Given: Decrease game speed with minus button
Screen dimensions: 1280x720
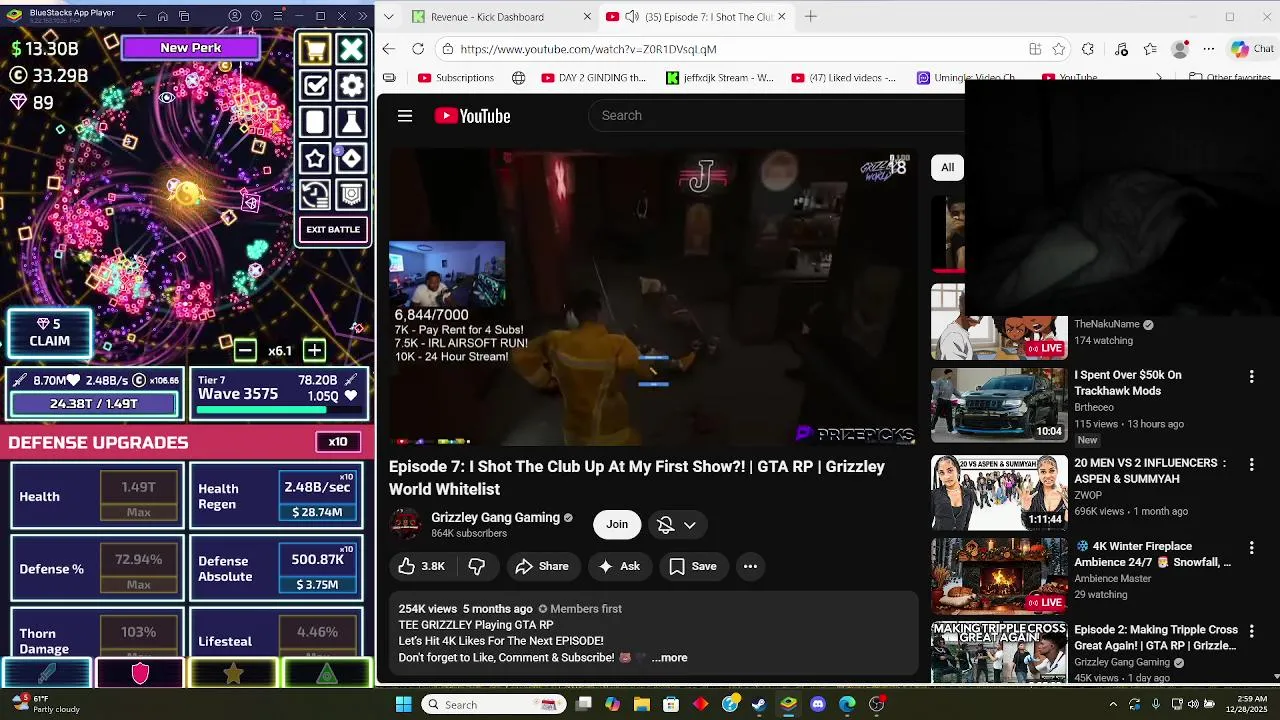Looking at the screenshot, I should coord(245,350).
